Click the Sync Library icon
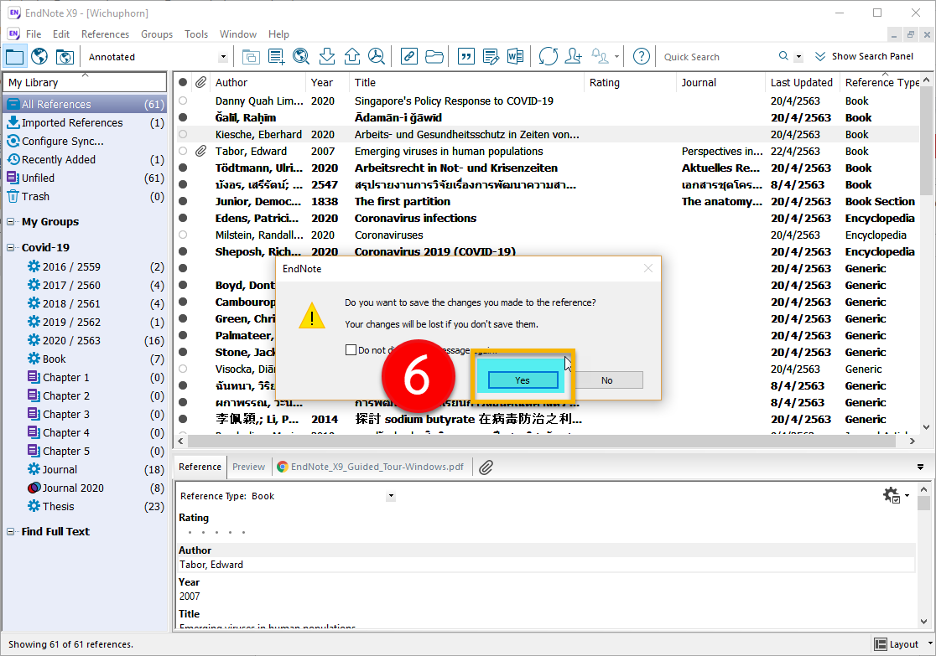936x656 pixels. tap(548, 57)
